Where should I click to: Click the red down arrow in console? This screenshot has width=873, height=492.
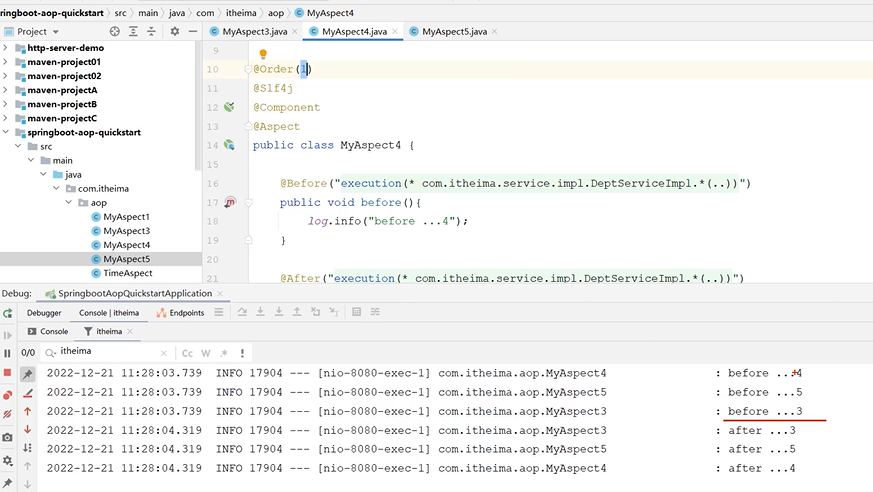pos(27,429)
